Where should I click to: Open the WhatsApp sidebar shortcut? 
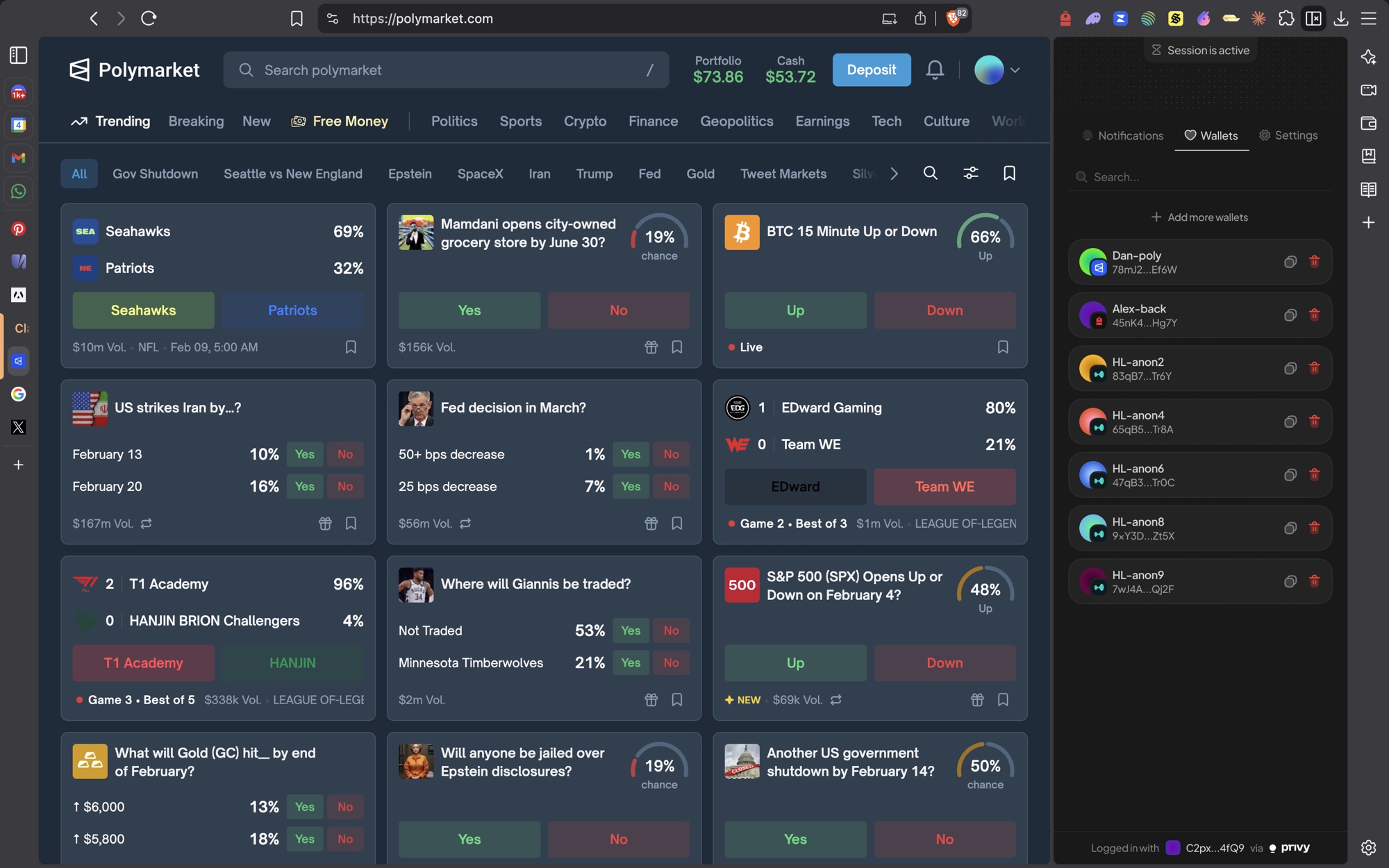tap(19, 191)
